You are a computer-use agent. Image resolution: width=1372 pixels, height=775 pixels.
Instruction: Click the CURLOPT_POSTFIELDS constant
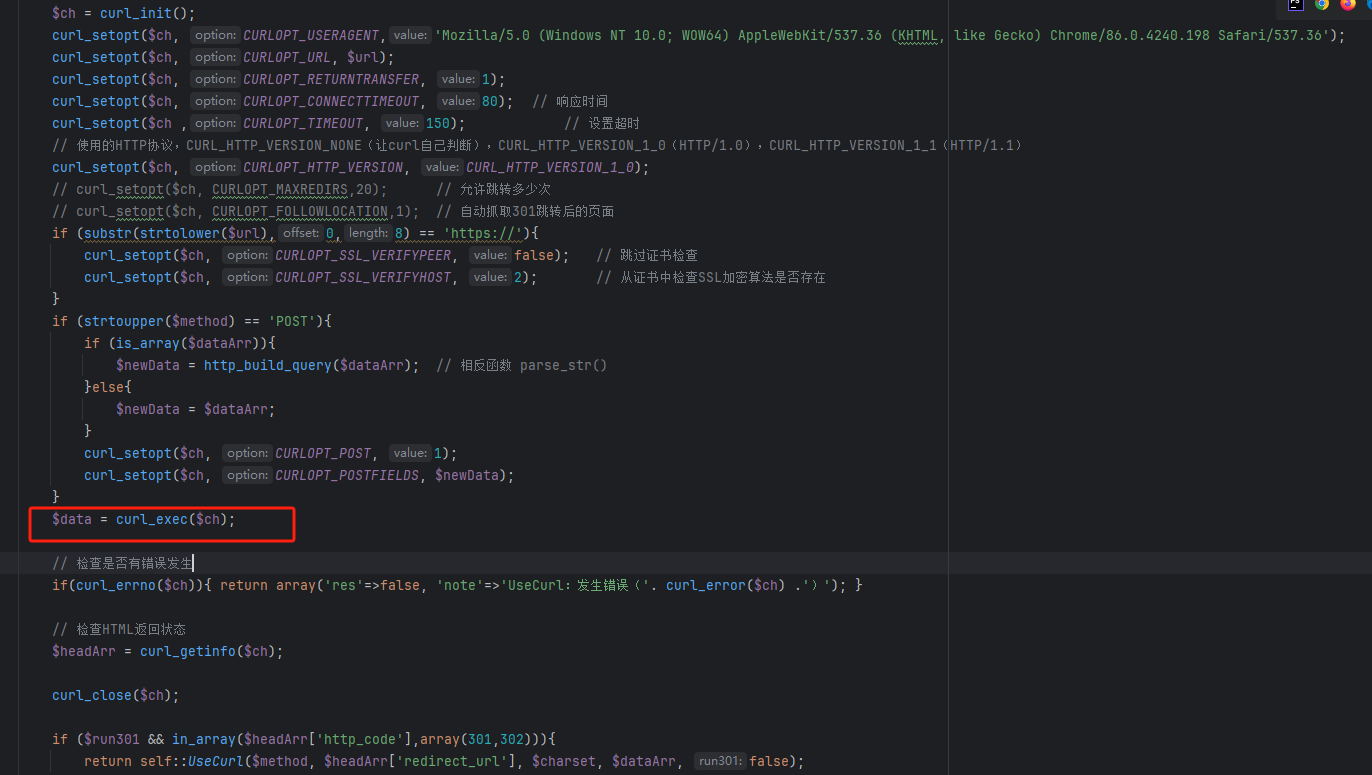(347, 475)
